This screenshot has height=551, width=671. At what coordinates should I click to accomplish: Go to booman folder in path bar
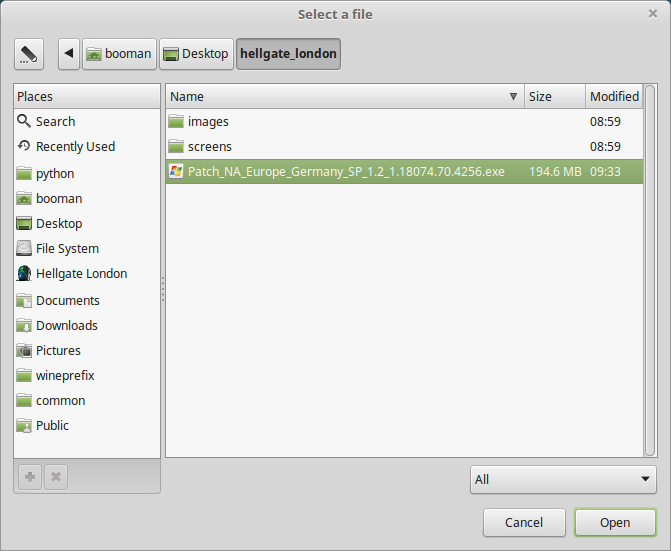point(119,54)
